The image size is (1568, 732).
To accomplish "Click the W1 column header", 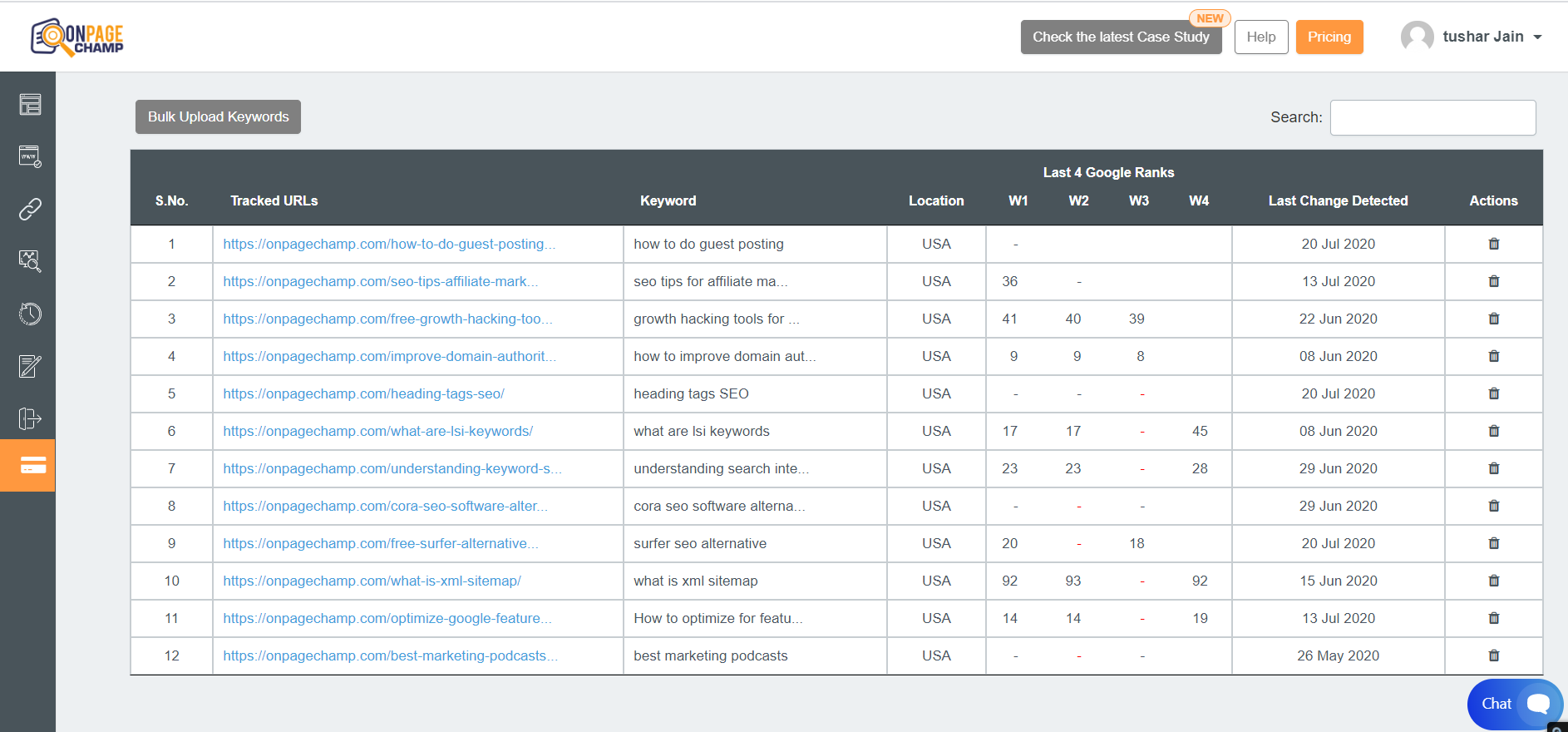I will [1018, 200].
